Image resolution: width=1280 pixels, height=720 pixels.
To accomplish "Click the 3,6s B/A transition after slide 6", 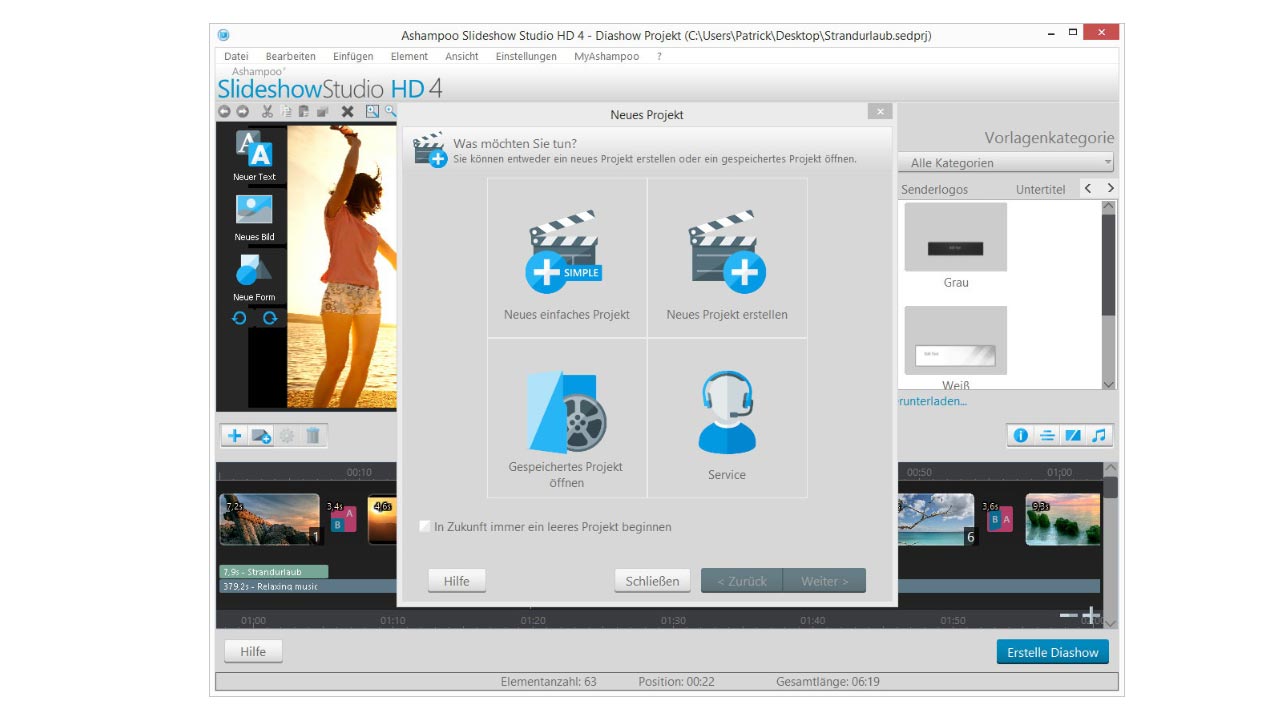I will [x=999, y=519].
